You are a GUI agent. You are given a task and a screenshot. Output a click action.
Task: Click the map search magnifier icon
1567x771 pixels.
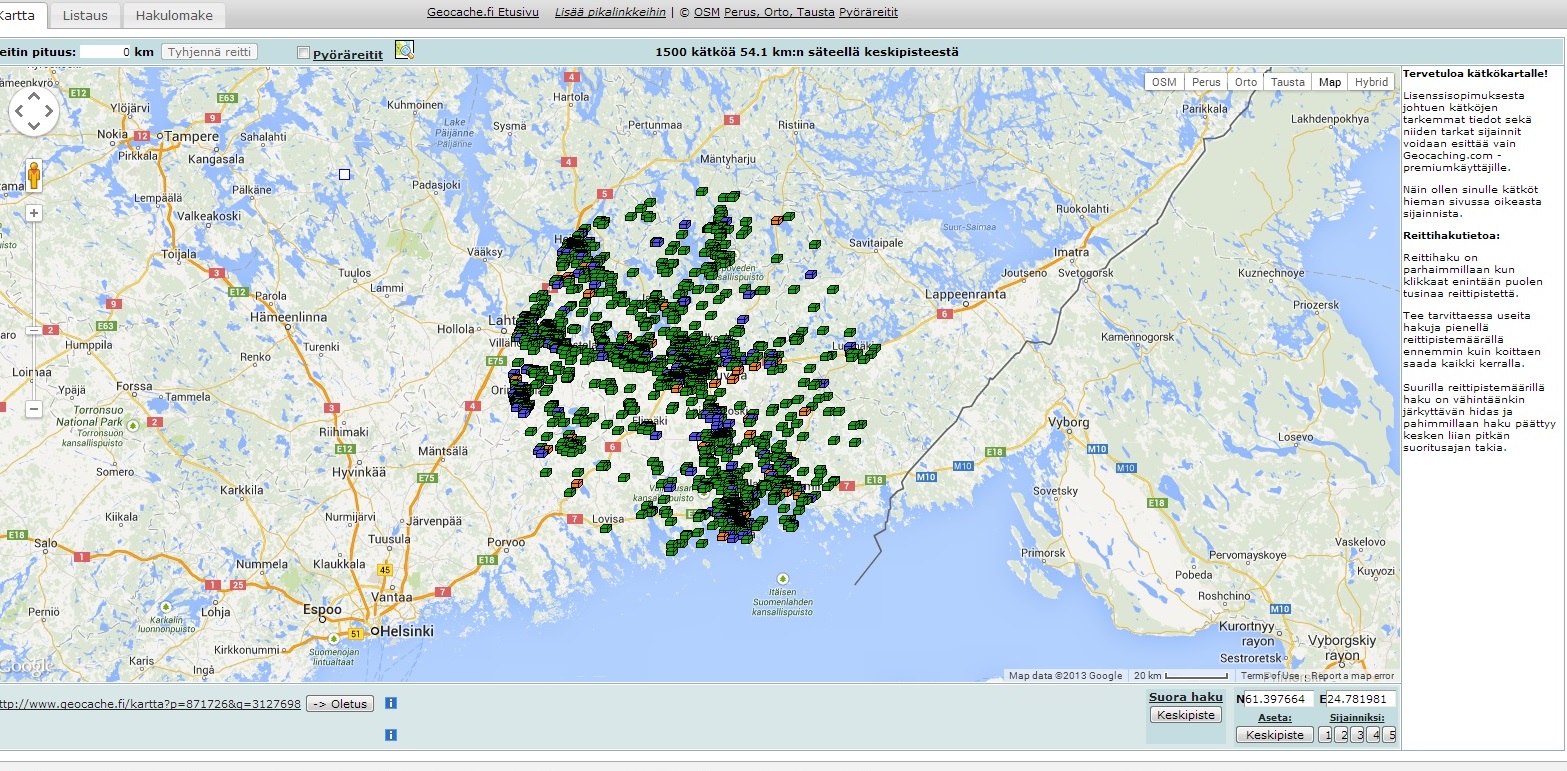[404, 51]
